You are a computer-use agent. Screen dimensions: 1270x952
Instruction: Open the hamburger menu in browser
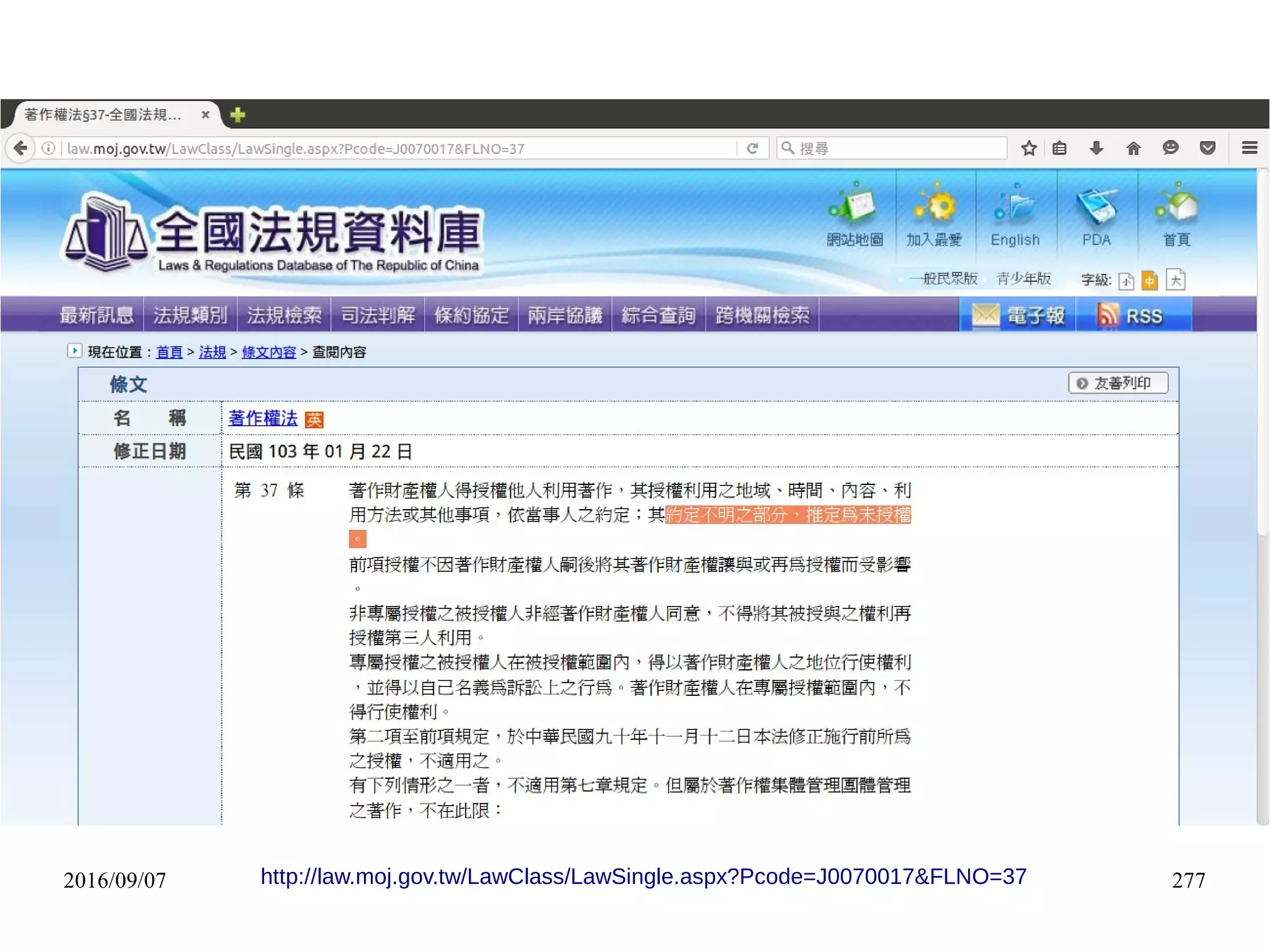pyautogui.click(x=1250, y=148)
